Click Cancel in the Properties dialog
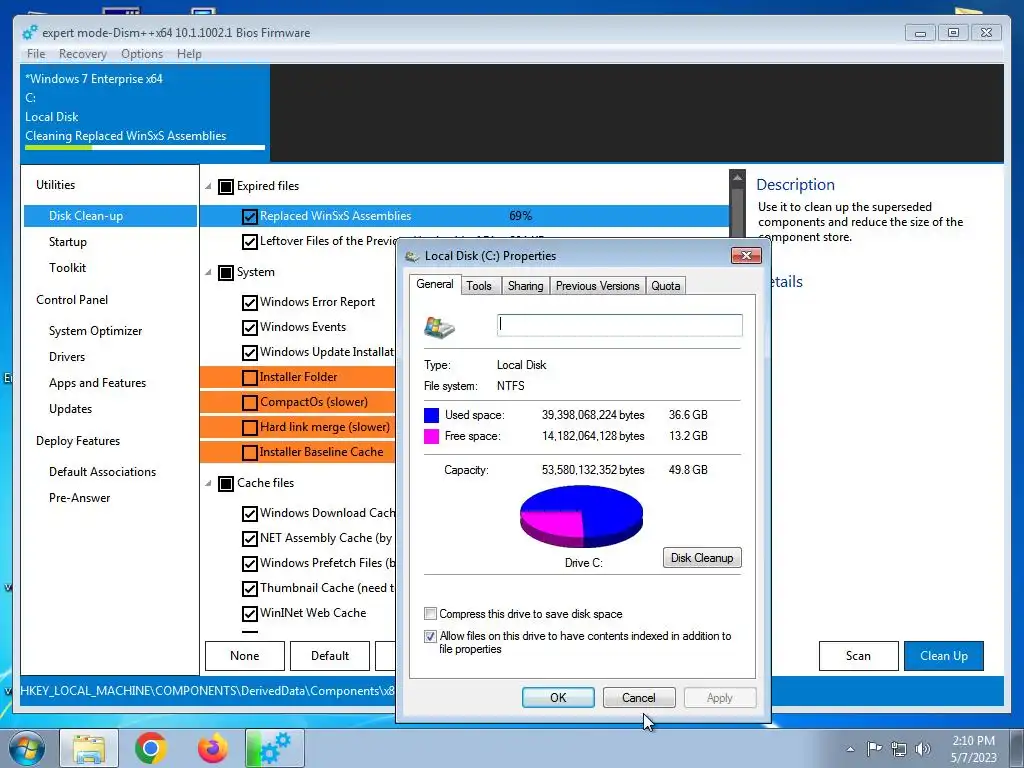 (x=639, y=697)
